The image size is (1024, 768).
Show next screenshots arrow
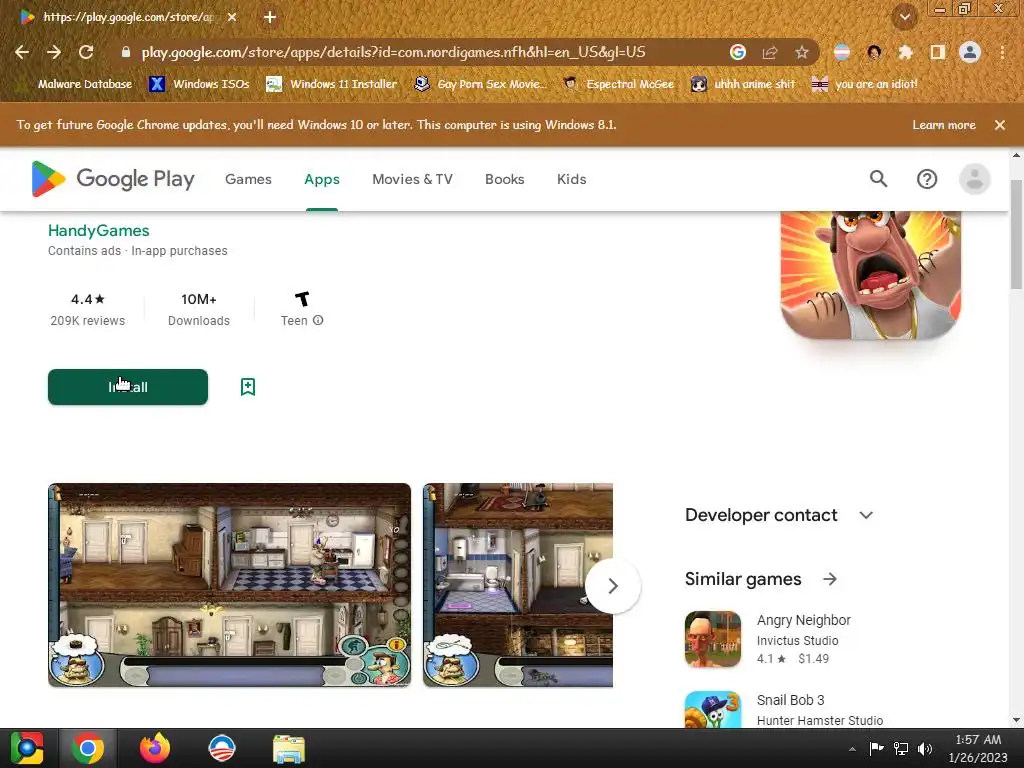coord(613,586)
